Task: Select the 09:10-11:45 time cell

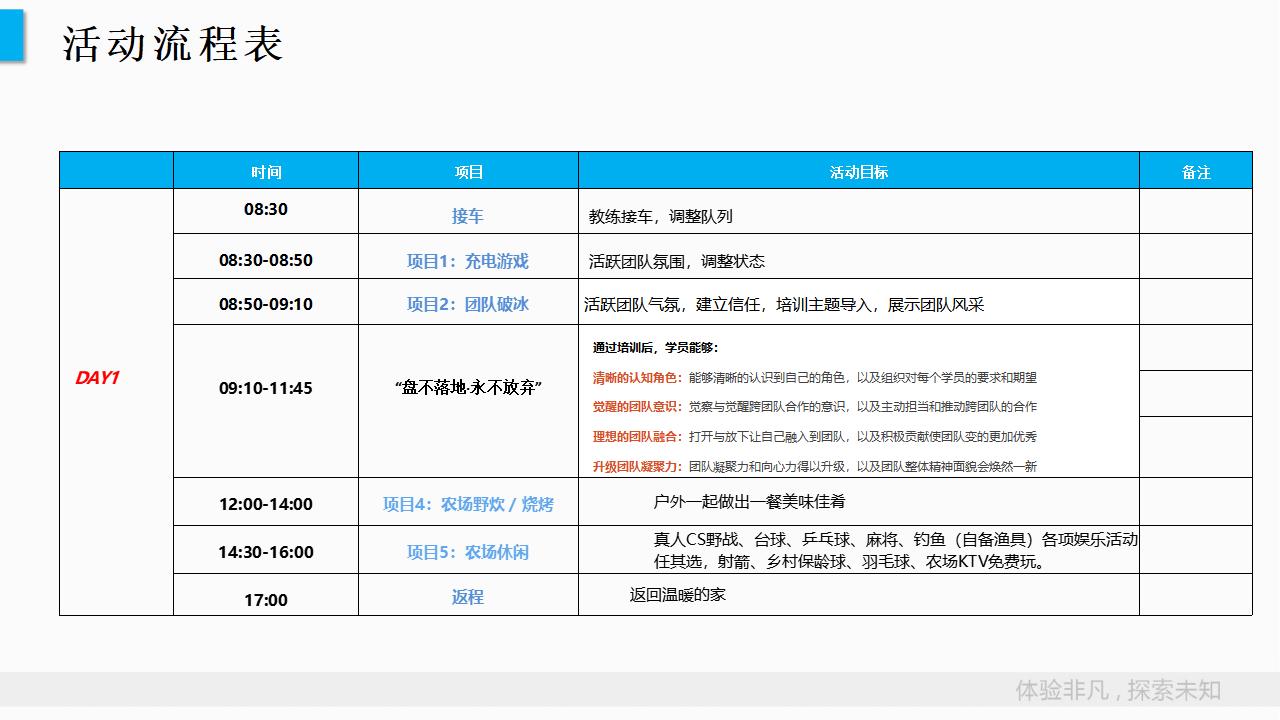Action: pos(266,388)
